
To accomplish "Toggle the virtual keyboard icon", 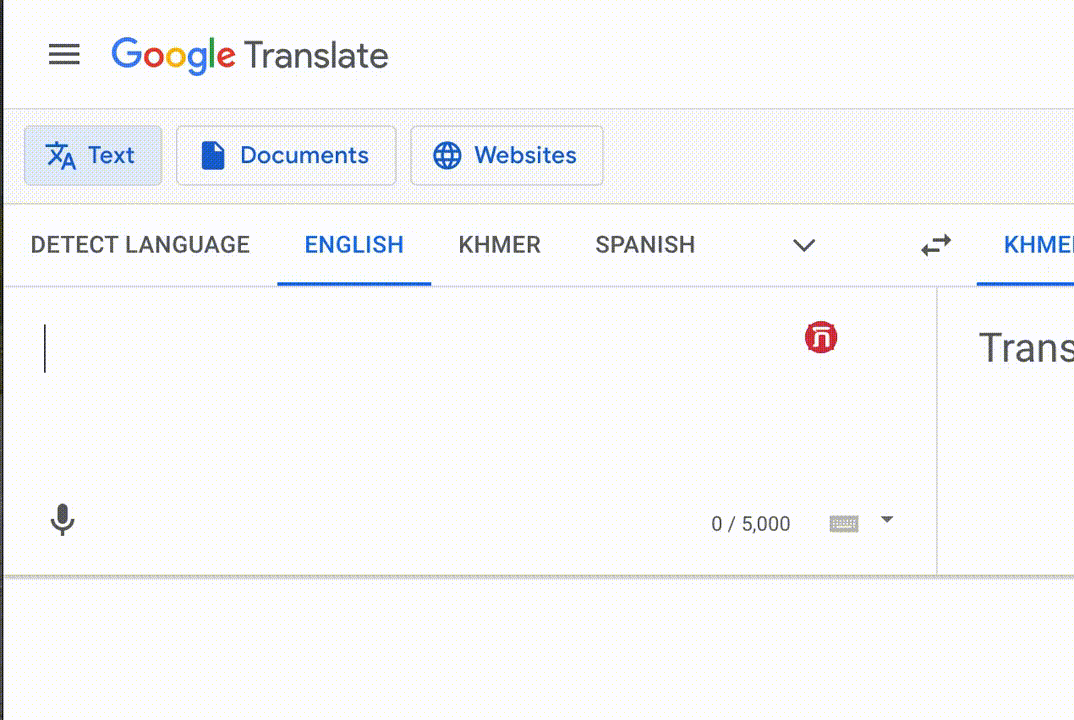I will pos(843,523).
